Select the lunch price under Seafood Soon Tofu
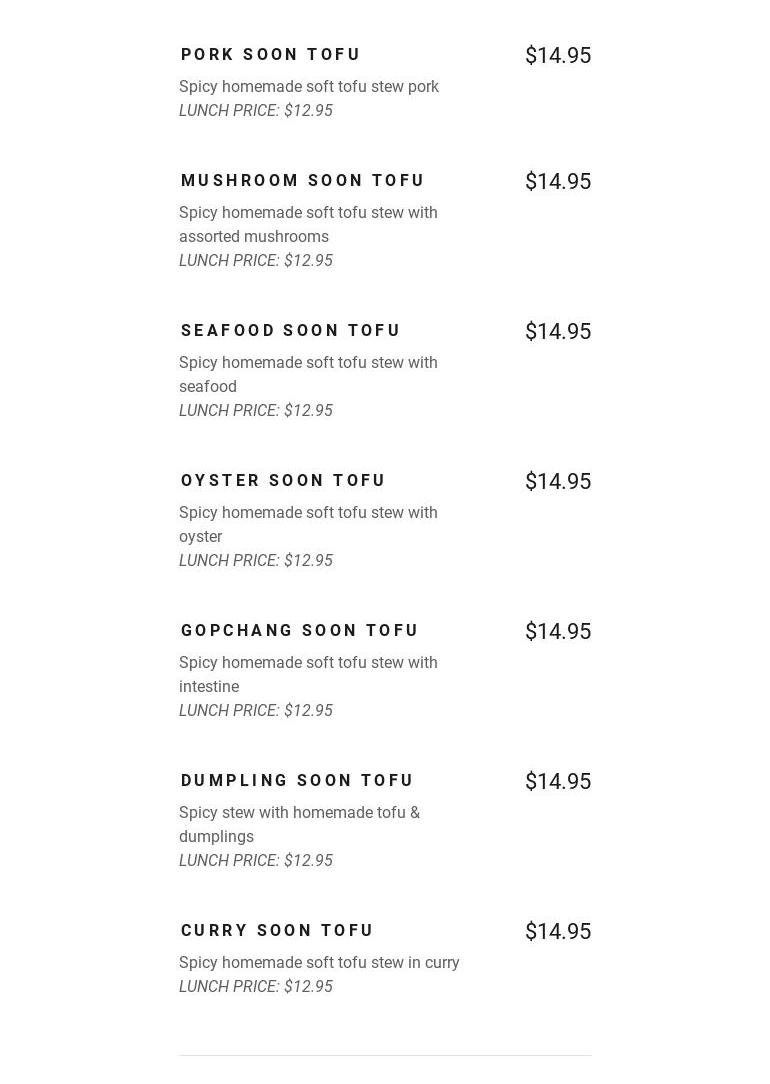 click(256, 411)
